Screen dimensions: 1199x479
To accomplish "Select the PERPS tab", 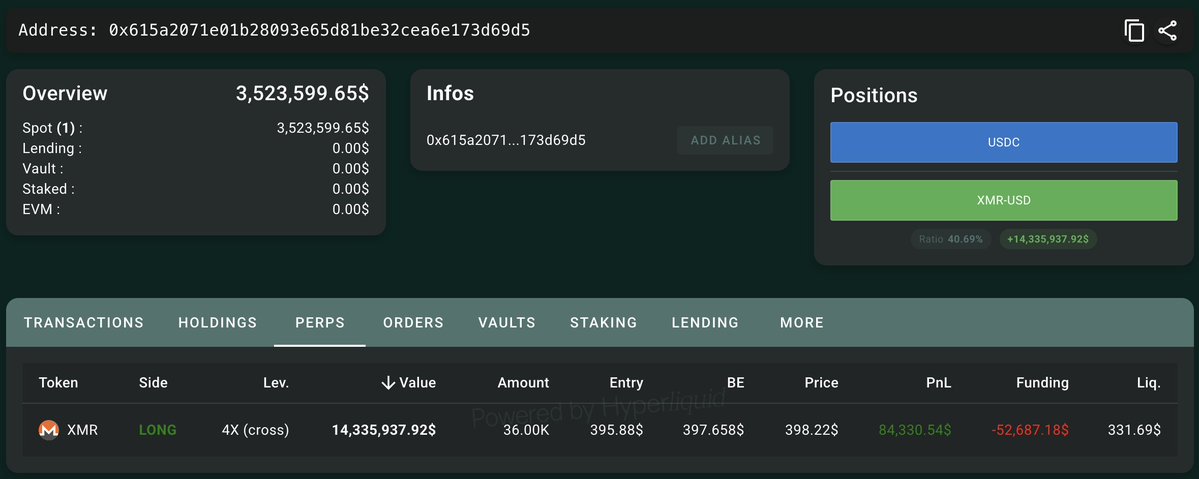I will point(320,322).
